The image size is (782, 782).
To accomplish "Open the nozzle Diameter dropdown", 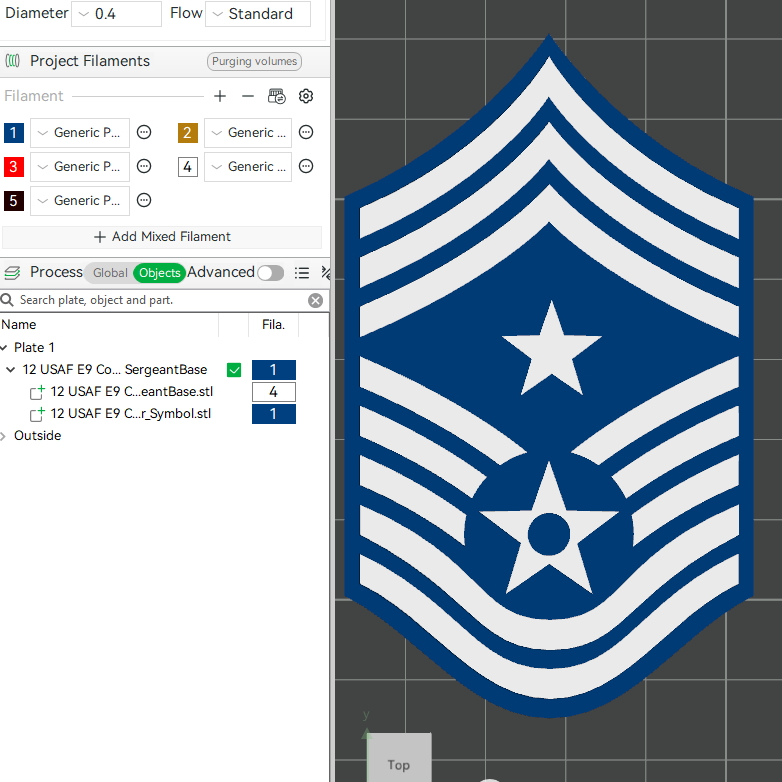I will (x=116, y=13).
